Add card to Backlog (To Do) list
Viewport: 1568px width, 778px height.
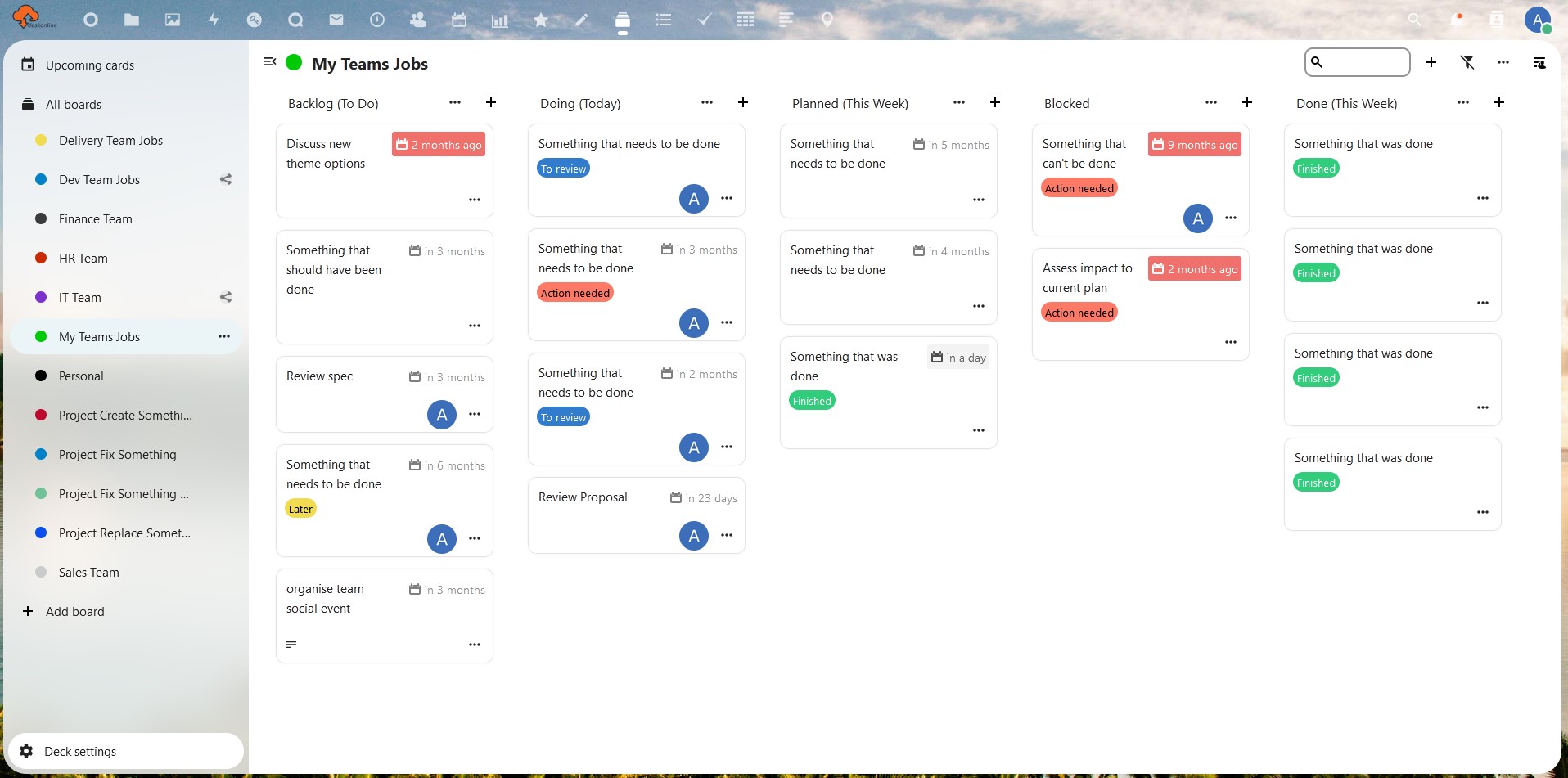(491, 102)
